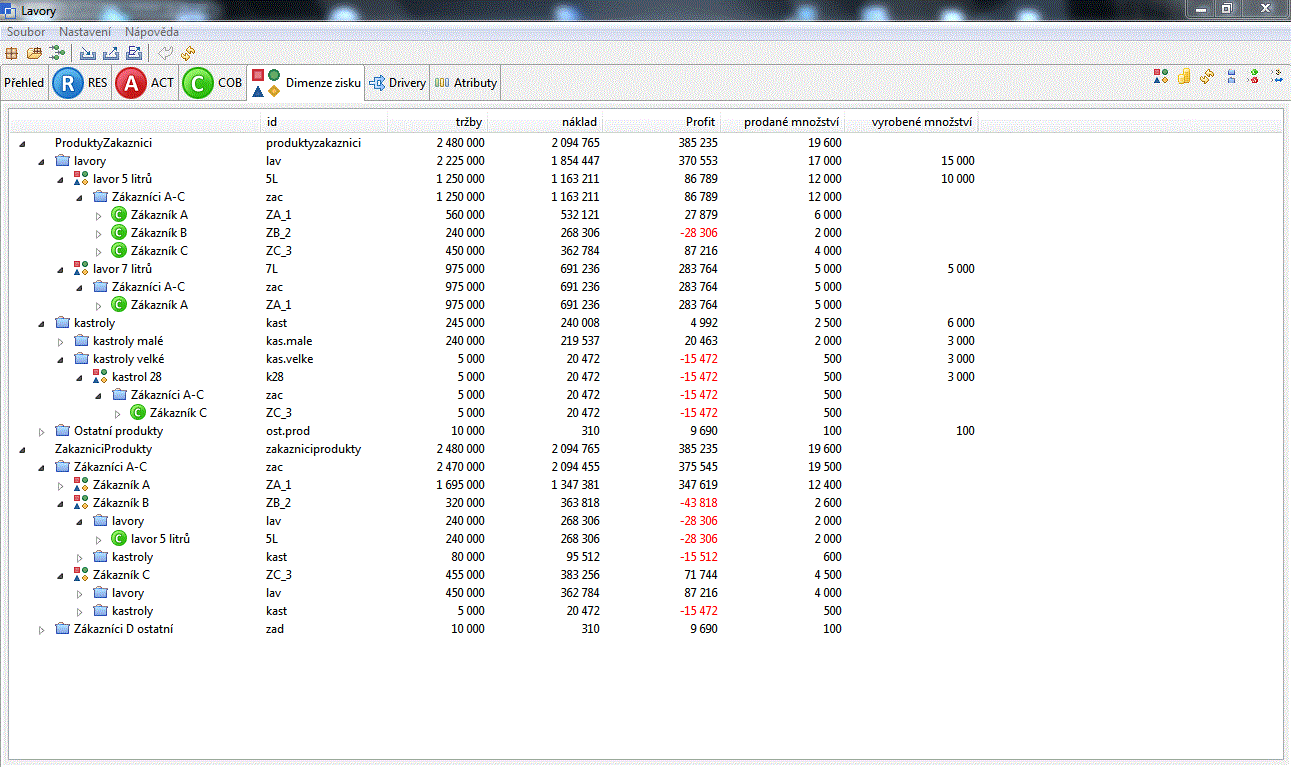Expand the Ostatní produkty folder

41,432
